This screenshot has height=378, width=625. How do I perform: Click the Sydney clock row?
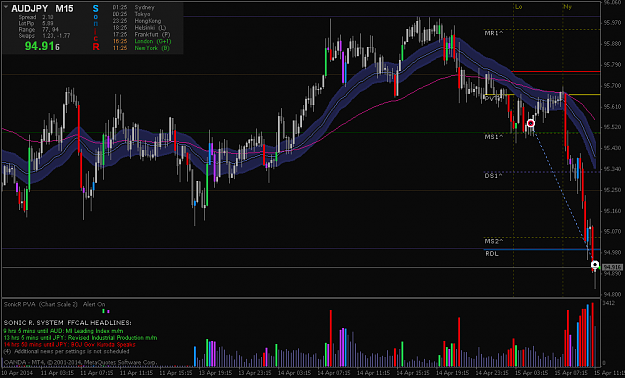(x=133, y=7)
